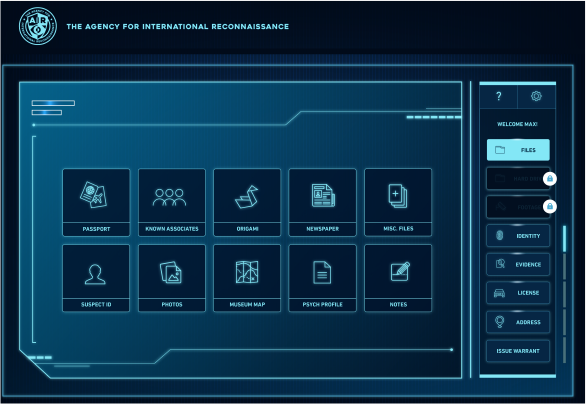Open the Suspect ID tile

click(96, 278)
